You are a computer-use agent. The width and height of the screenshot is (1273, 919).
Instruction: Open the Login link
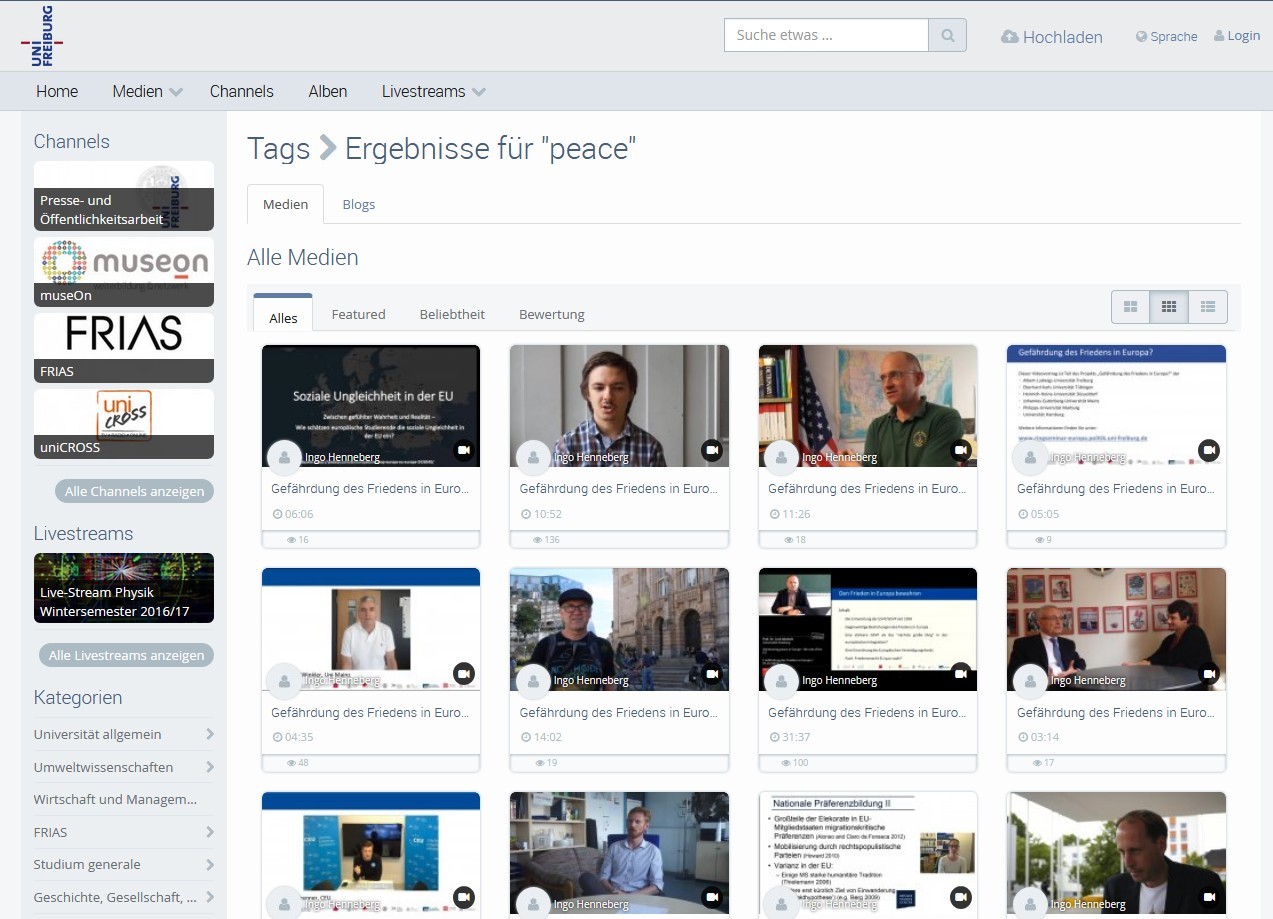[x=1237, y=36]
